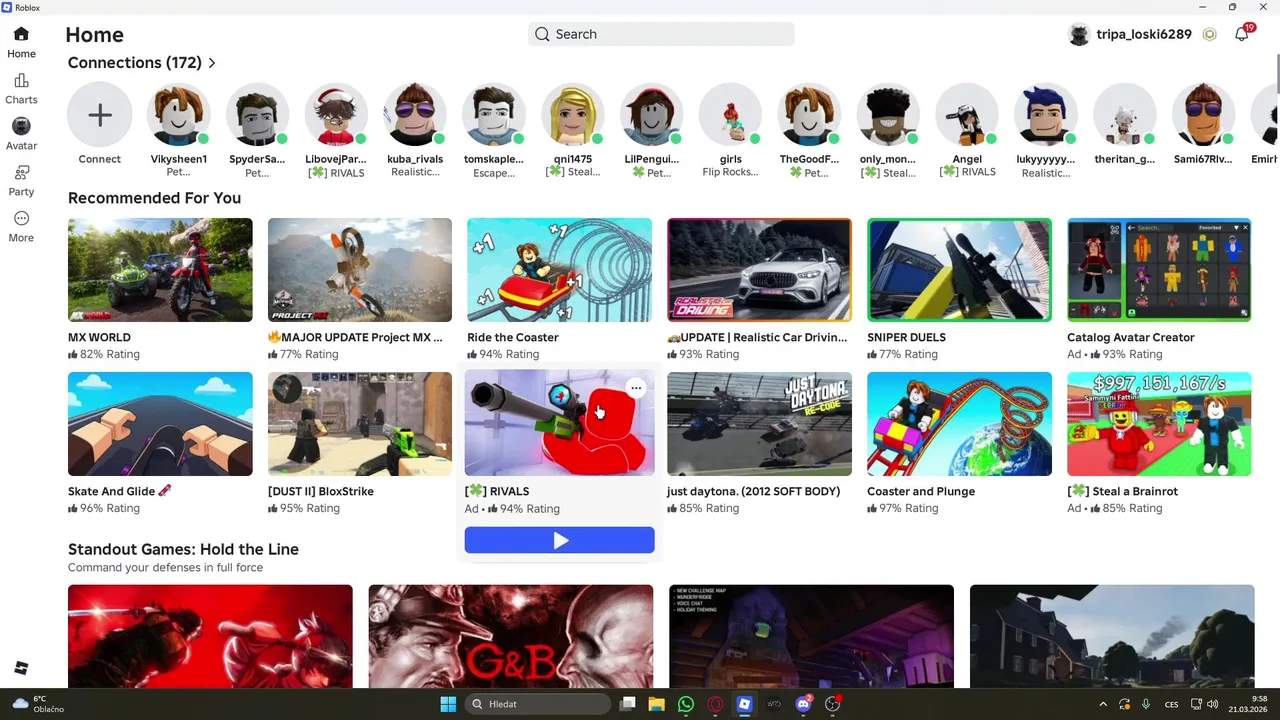Open File Explorer from taskbar
Viewport: 1280px width, 720px height.
657,704
